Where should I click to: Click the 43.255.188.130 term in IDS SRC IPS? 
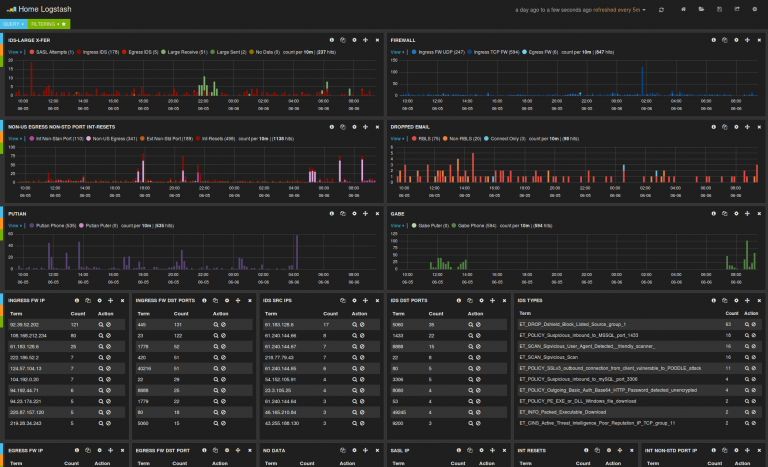[282, 423]
